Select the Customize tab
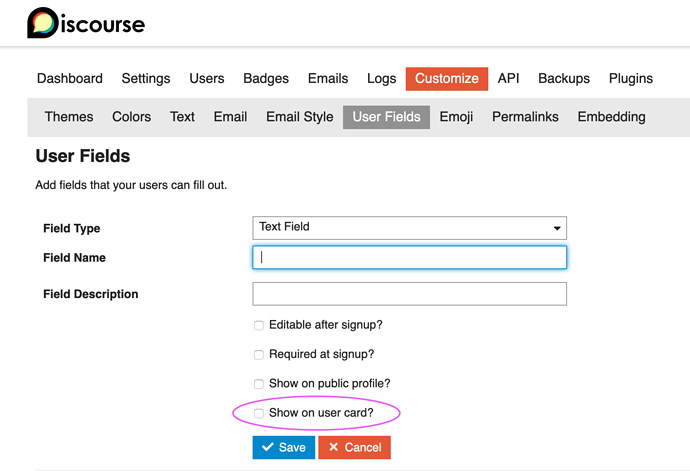This screenshot has height=471, width=690. tap(447, 78)
